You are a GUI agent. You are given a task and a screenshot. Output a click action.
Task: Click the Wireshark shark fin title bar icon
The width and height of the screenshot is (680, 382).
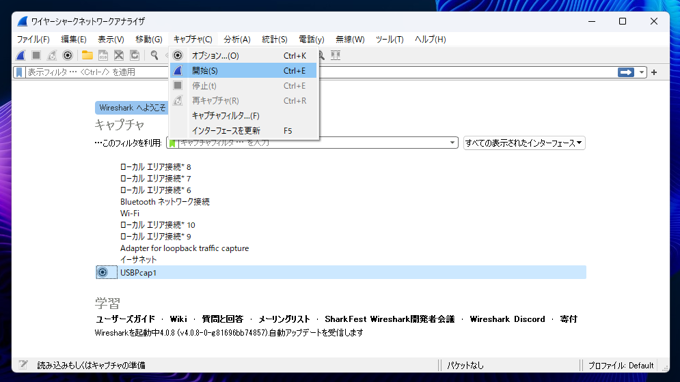(x=23, y=21)
